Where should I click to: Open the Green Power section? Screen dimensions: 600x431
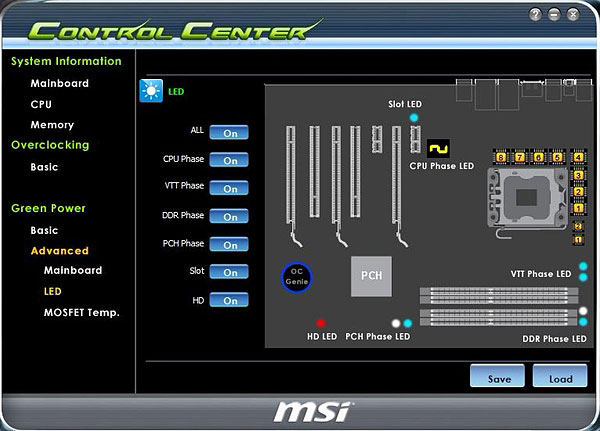48,208
